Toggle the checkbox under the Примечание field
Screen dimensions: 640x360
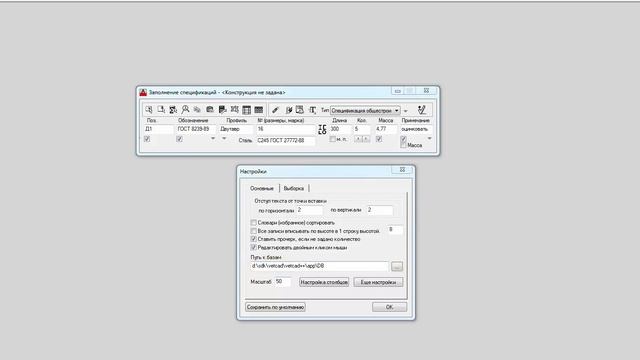pos(403,139)
